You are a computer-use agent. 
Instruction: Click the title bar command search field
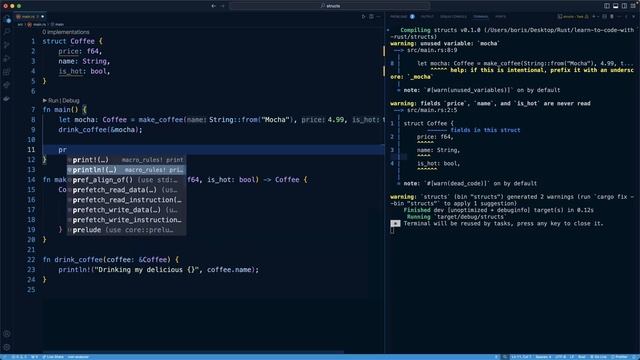[330, 6]
